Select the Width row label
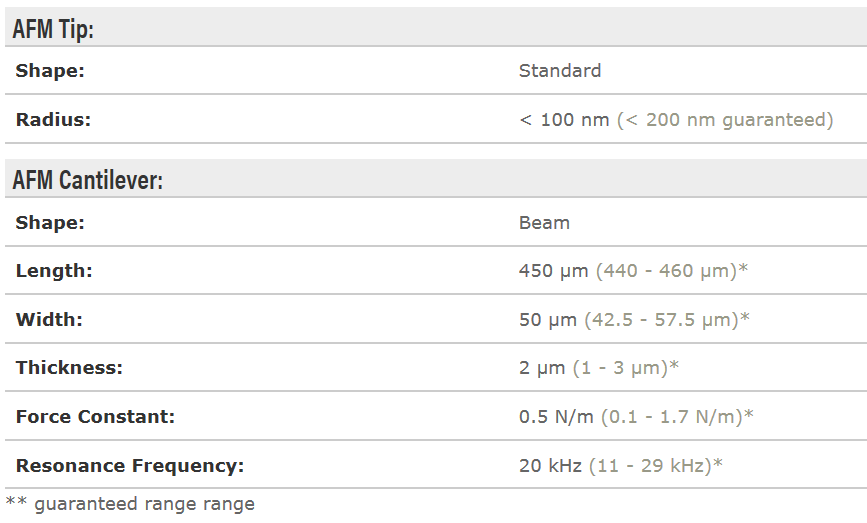The image size is (867, 523). click(49, 320)
